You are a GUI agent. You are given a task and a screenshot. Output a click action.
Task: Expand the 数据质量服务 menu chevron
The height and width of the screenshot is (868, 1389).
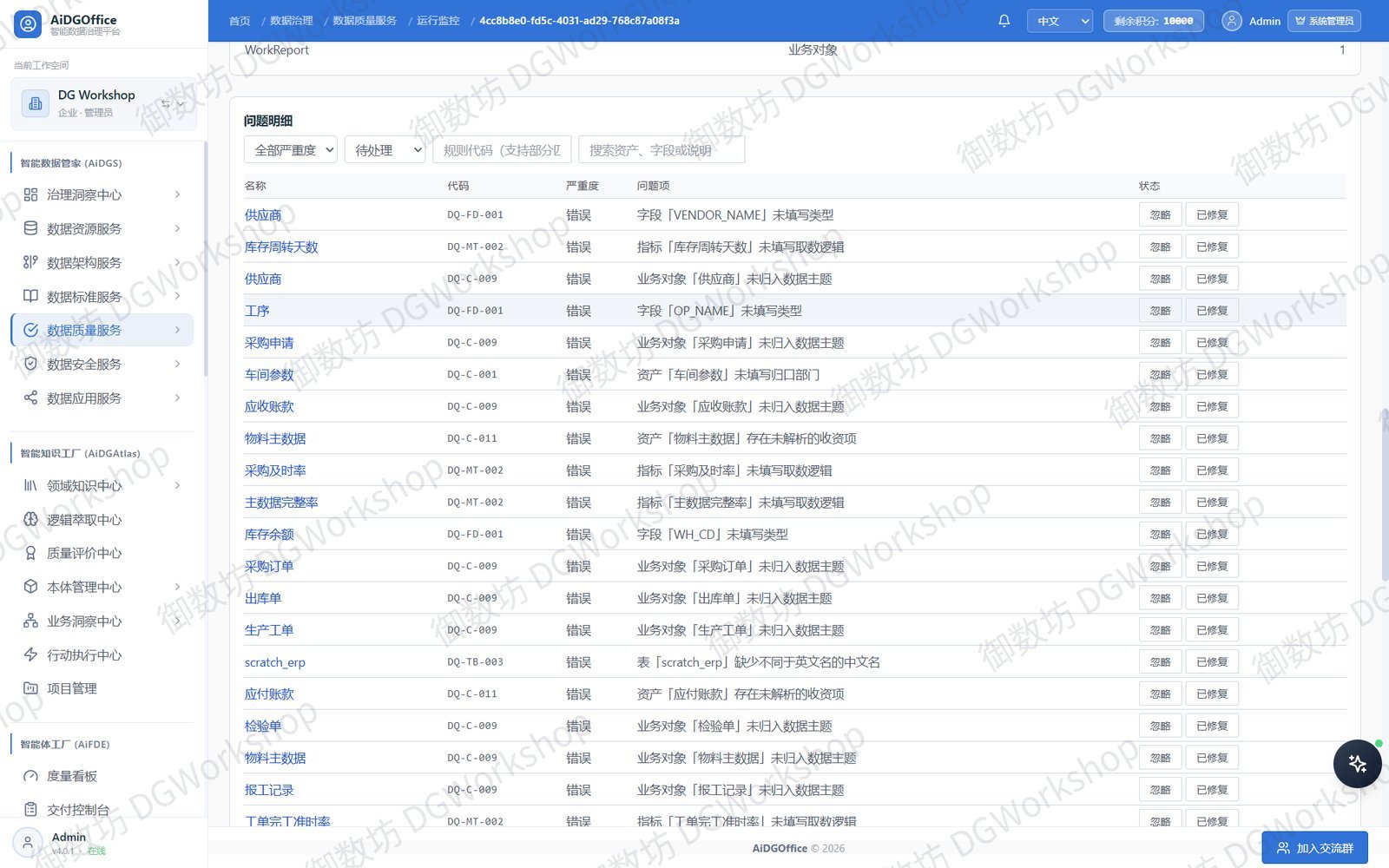click(x=177, y=330)
